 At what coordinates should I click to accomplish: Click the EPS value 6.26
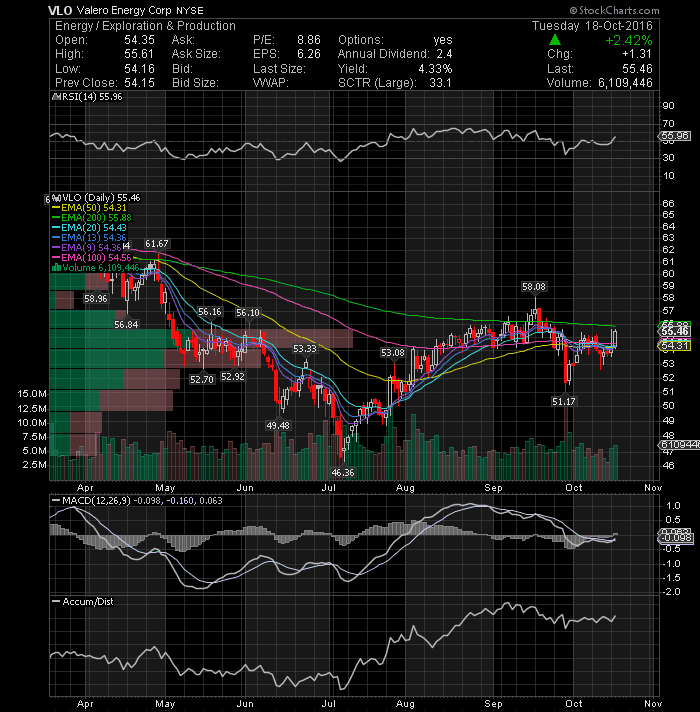pyautogui.click(x=309, y=54)
